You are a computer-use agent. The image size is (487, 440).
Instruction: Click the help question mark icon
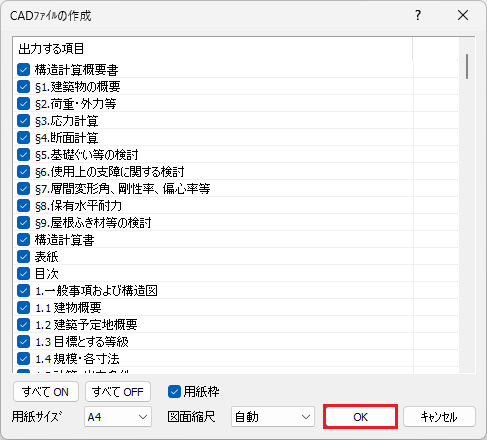(418, 15)
